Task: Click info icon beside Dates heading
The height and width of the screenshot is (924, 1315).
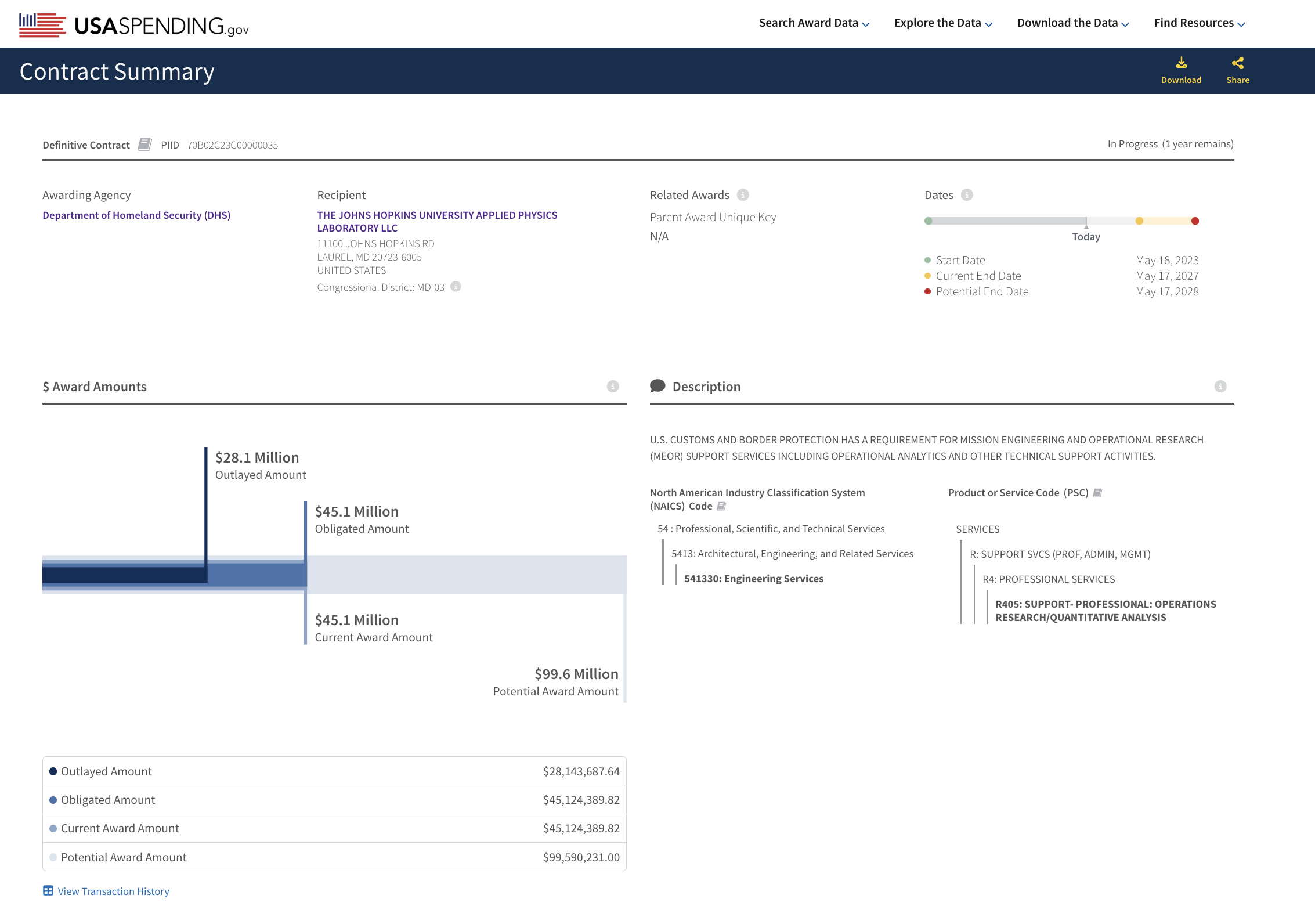Action: (x=967, y=195)
